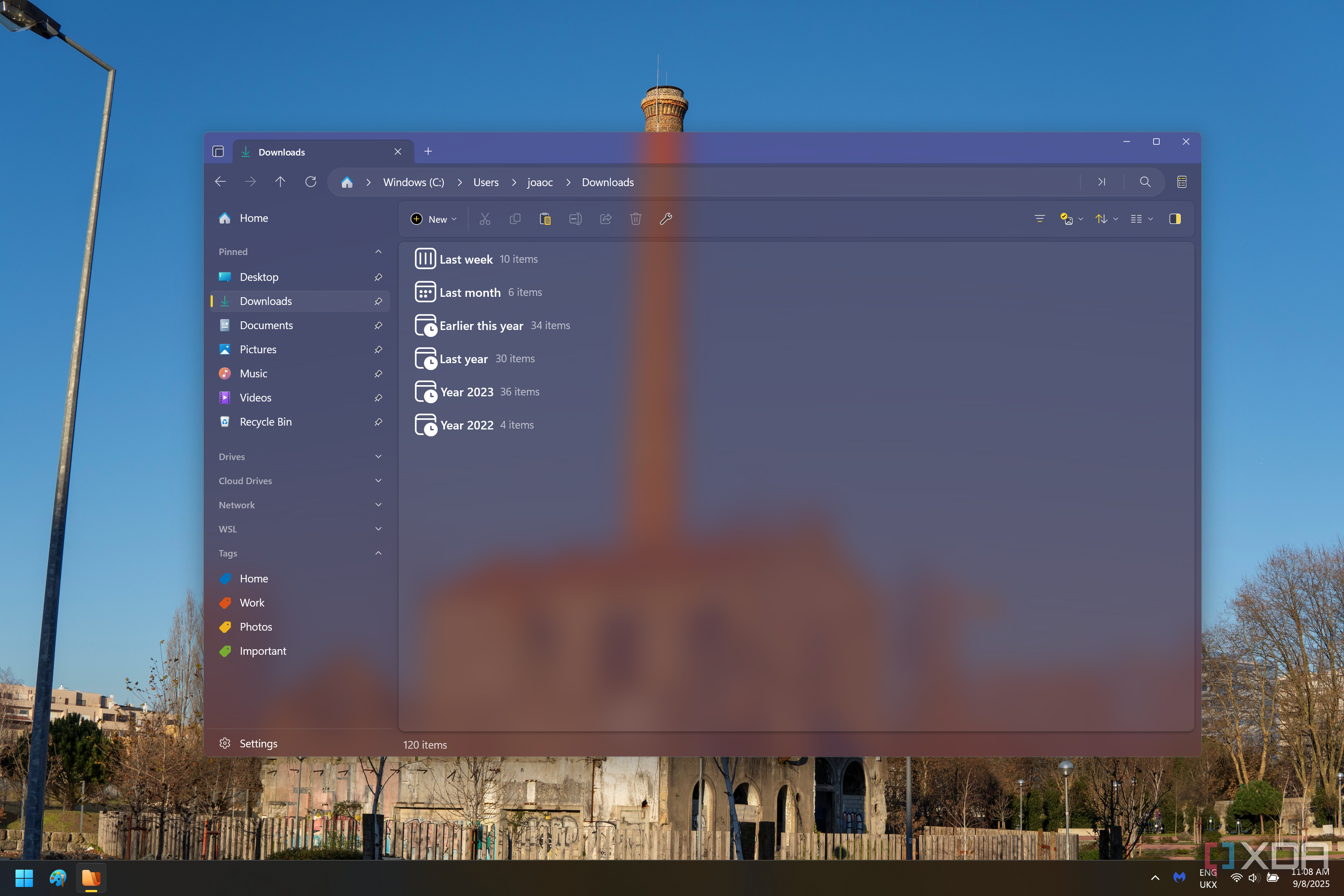Image resolution: width=1344 pixels, height=896 pixels.
Task: Unpin Pictures from sidebar
Action: tap(378, 349)
